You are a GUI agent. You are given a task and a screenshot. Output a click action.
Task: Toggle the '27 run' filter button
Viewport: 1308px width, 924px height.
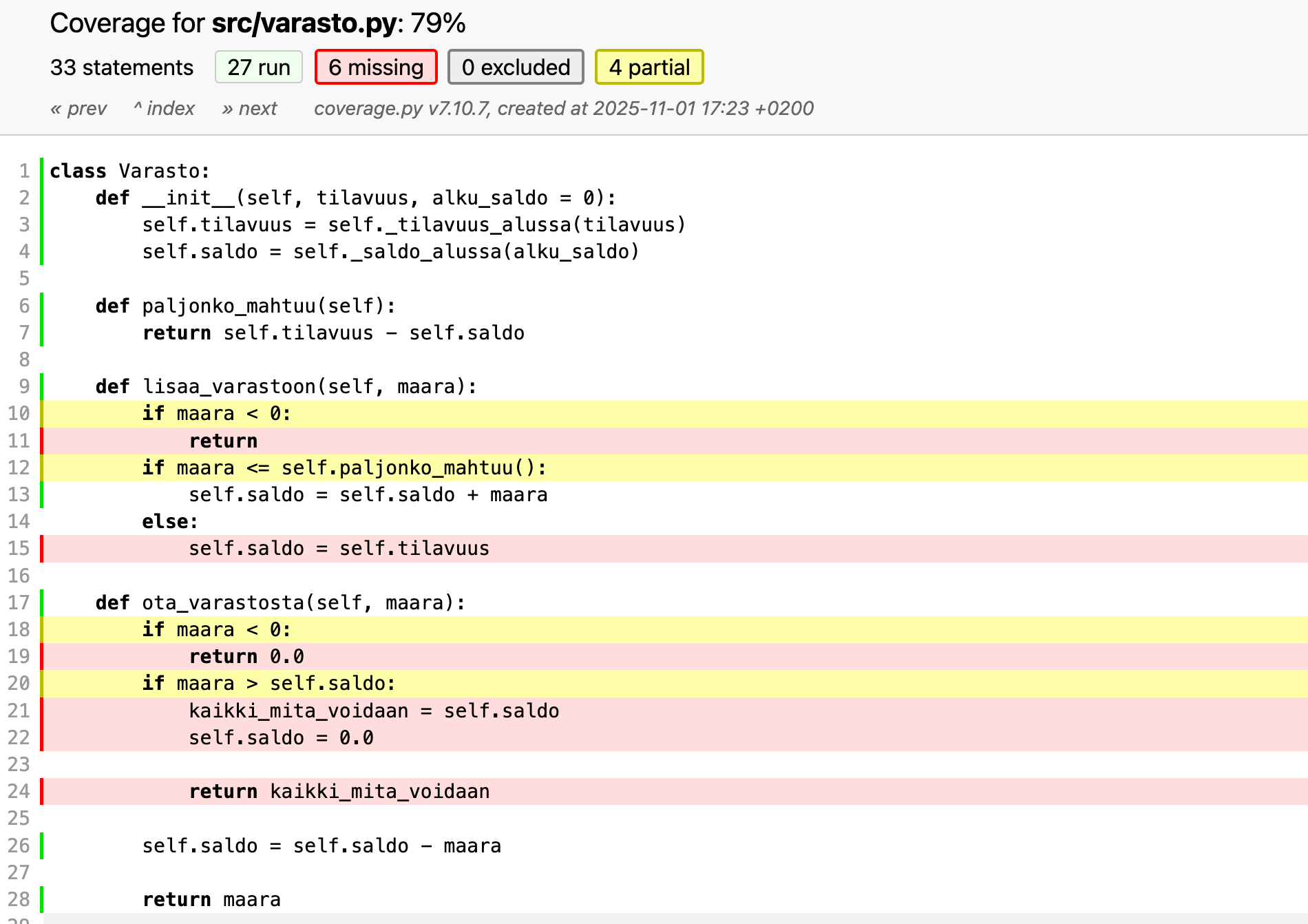coord(258,67)
